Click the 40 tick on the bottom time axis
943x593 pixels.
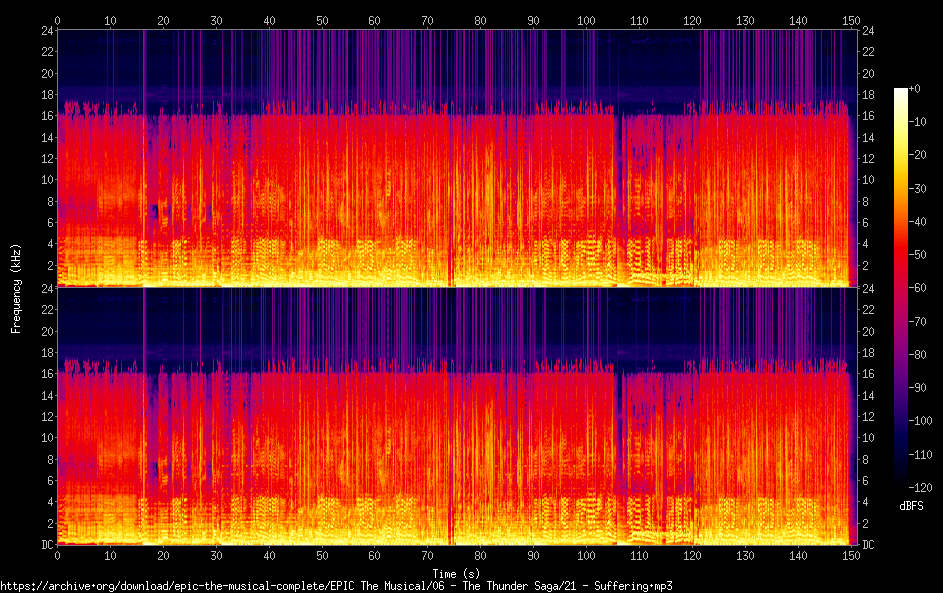pyautogui.click(x=269, y=556)
